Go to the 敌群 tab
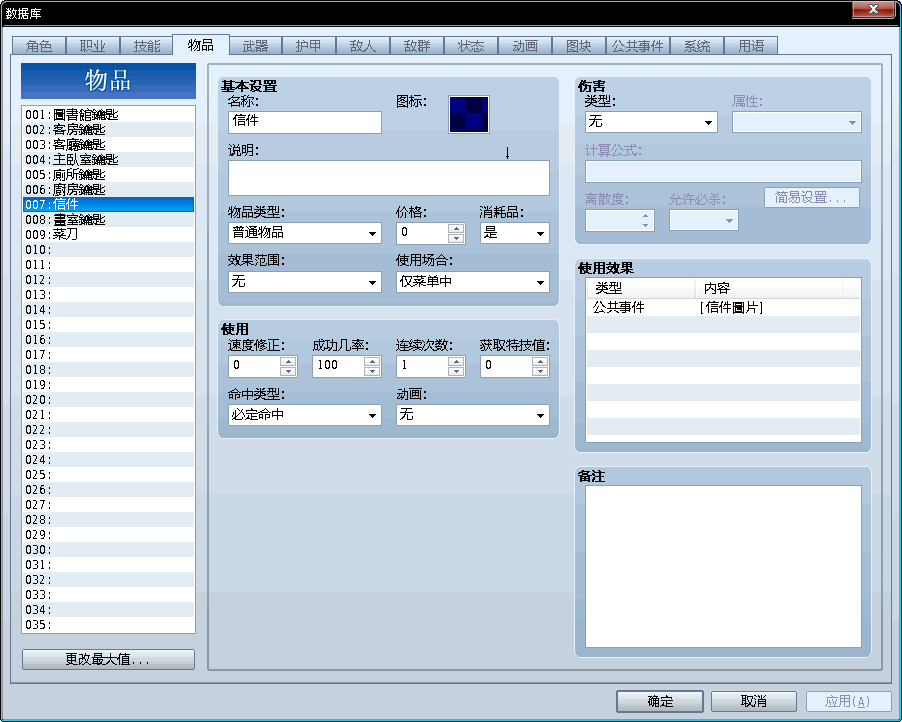Viewport: 902px width, 722px height. tap(416, 46)
